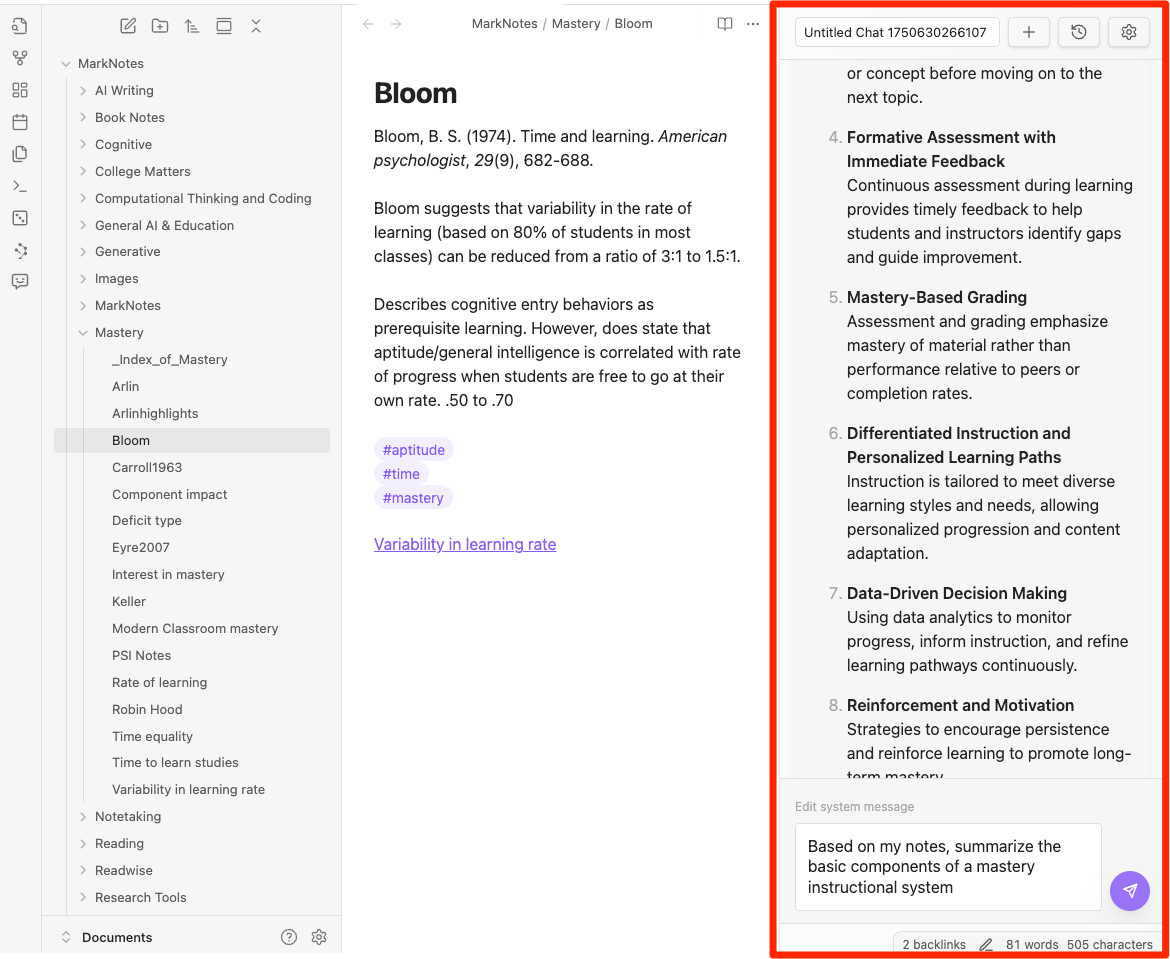Click the chat message input field
Viewport: 1170px width, 959px height.
(947, 866)
